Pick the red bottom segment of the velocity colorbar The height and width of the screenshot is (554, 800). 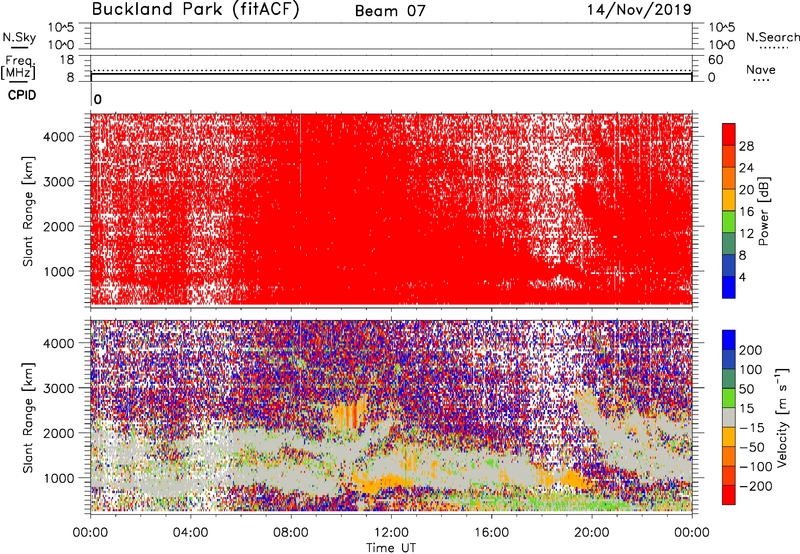pos(729,495)
